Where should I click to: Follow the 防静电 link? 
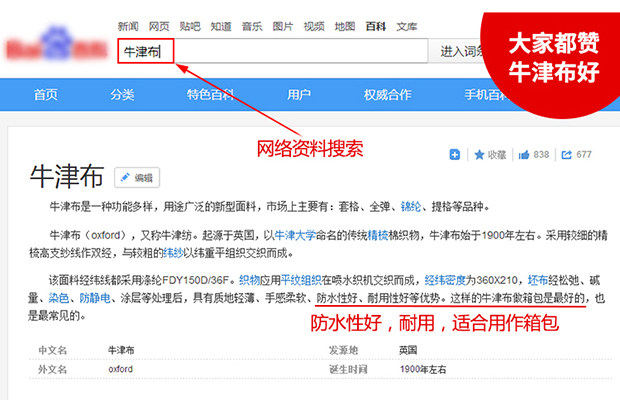[x=95, y=298]
